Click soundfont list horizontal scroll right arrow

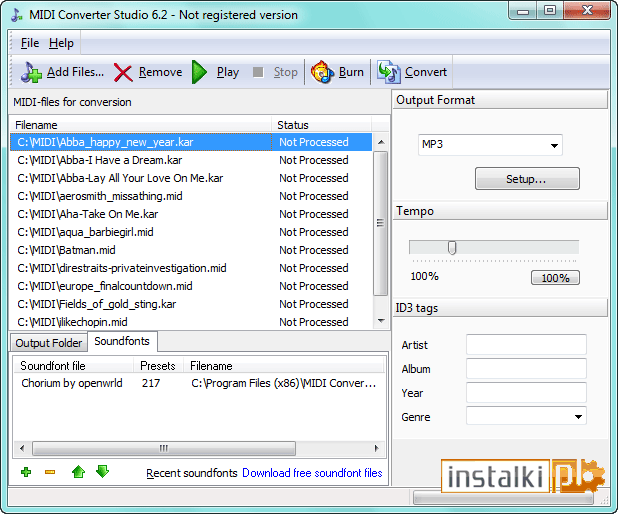click(x=377, y=448)
